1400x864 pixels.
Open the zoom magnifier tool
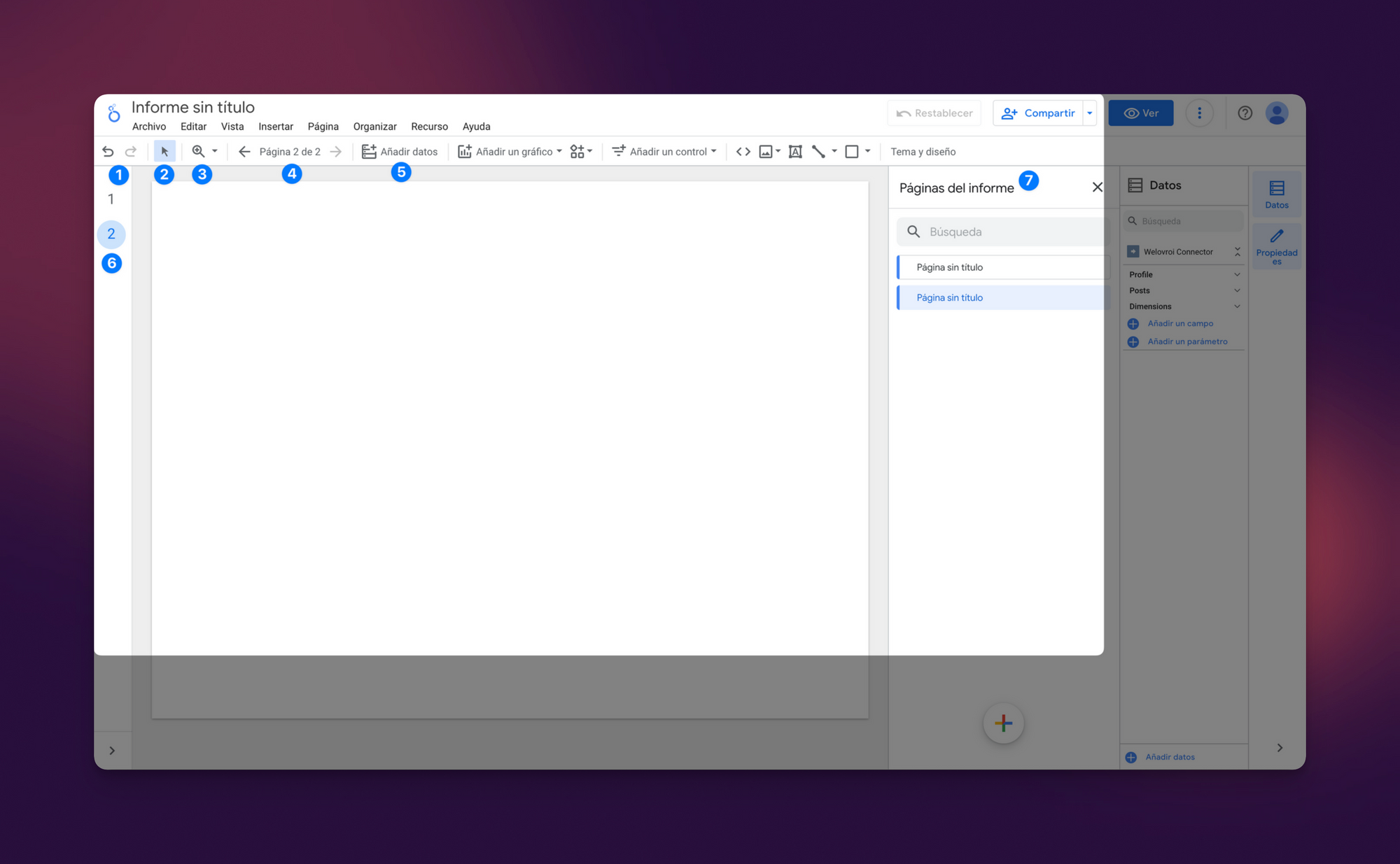pos(198,151)
